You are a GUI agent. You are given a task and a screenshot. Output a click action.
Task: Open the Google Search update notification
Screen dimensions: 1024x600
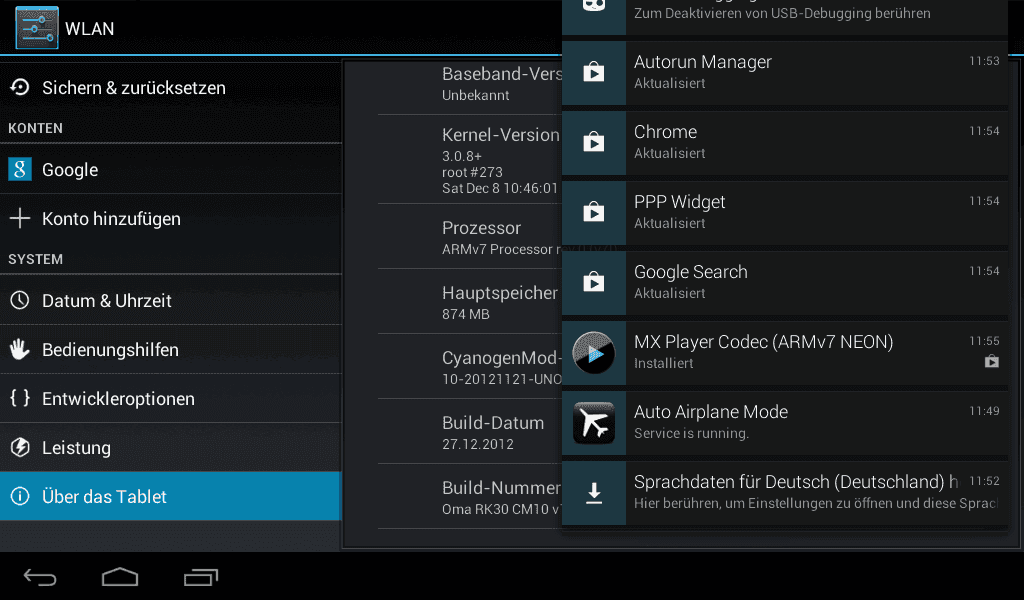click(784, 282)
